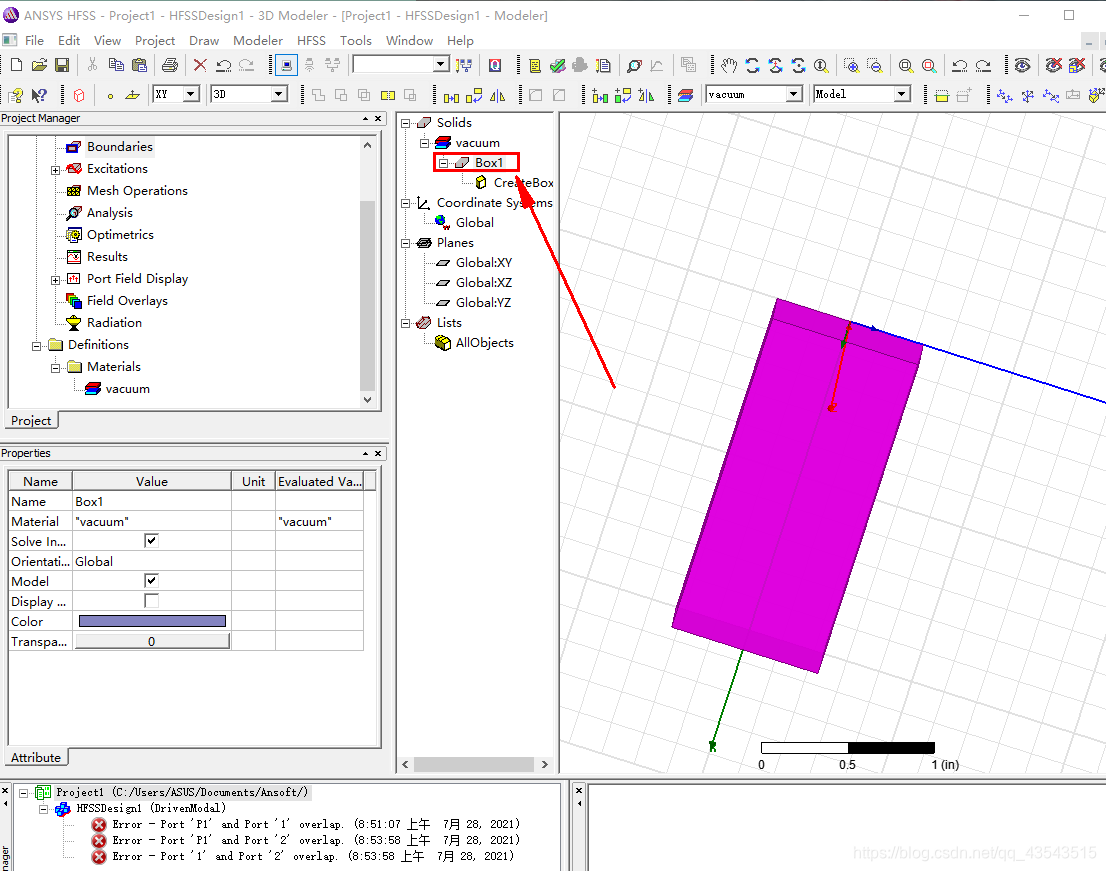
Task: Expand the Excitations tree node
Action: 55,170
